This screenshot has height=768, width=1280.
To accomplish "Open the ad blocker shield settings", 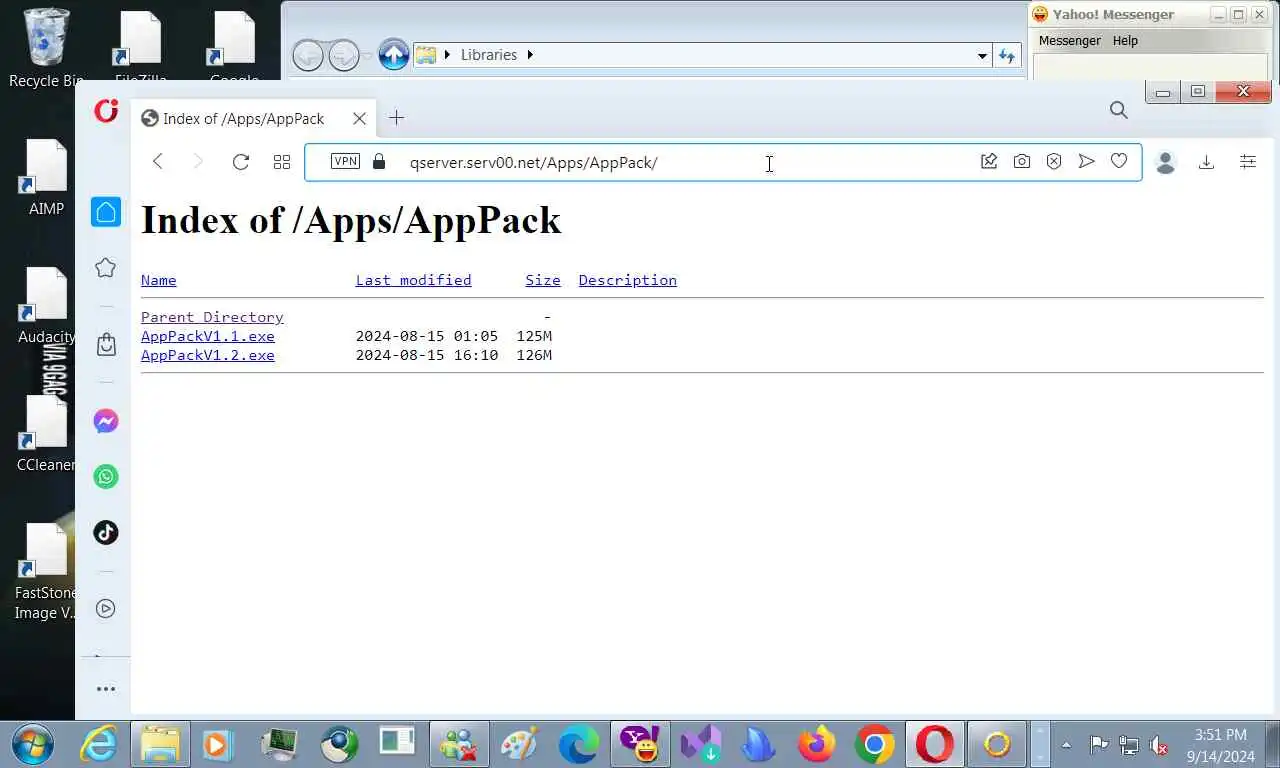I will coord(1054,161).
